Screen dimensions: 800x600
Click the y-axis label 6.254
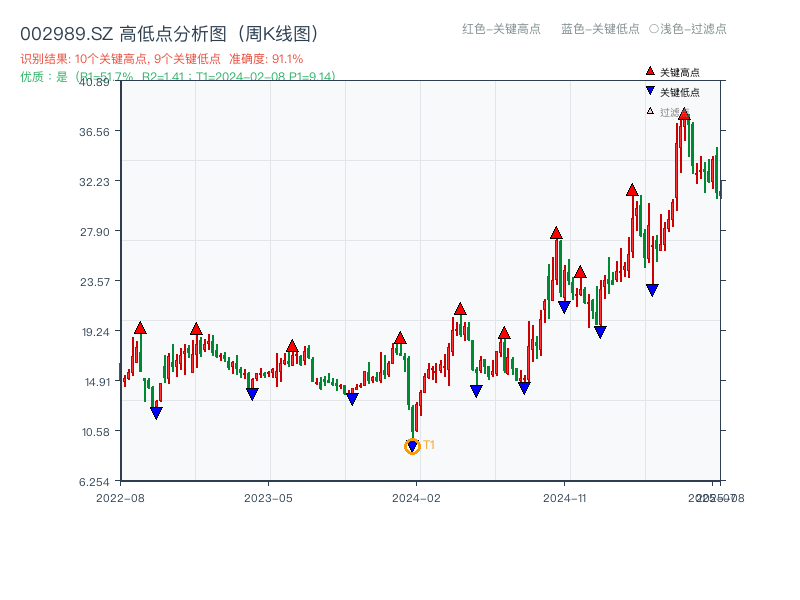click(94, 482)
